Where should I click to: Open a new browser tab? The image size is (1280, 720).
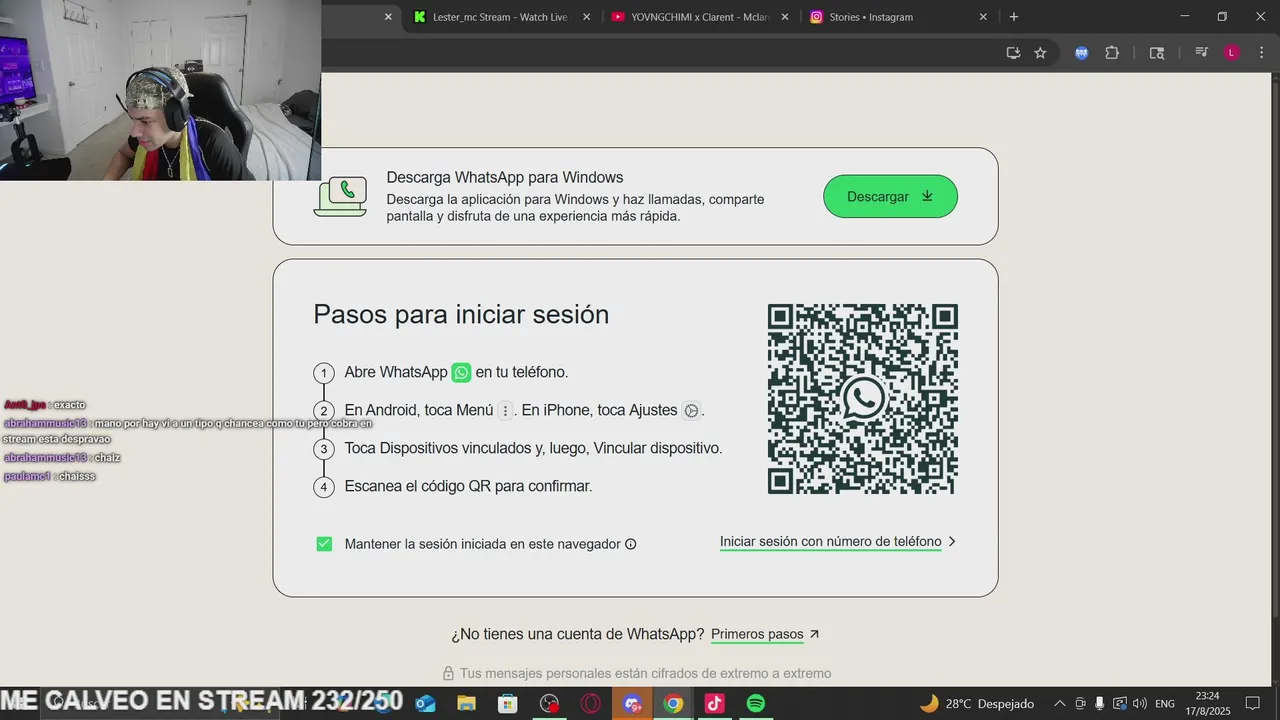pyautogui.click(x=1014, y=17)
